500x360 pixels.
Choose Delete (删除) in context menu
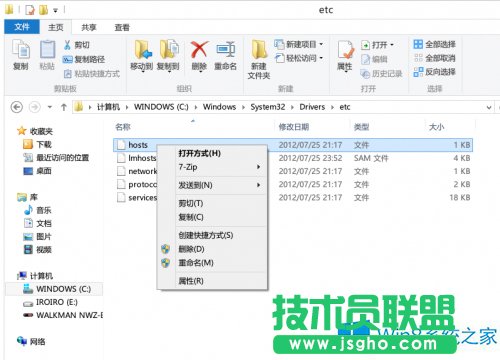click(212, 249)
